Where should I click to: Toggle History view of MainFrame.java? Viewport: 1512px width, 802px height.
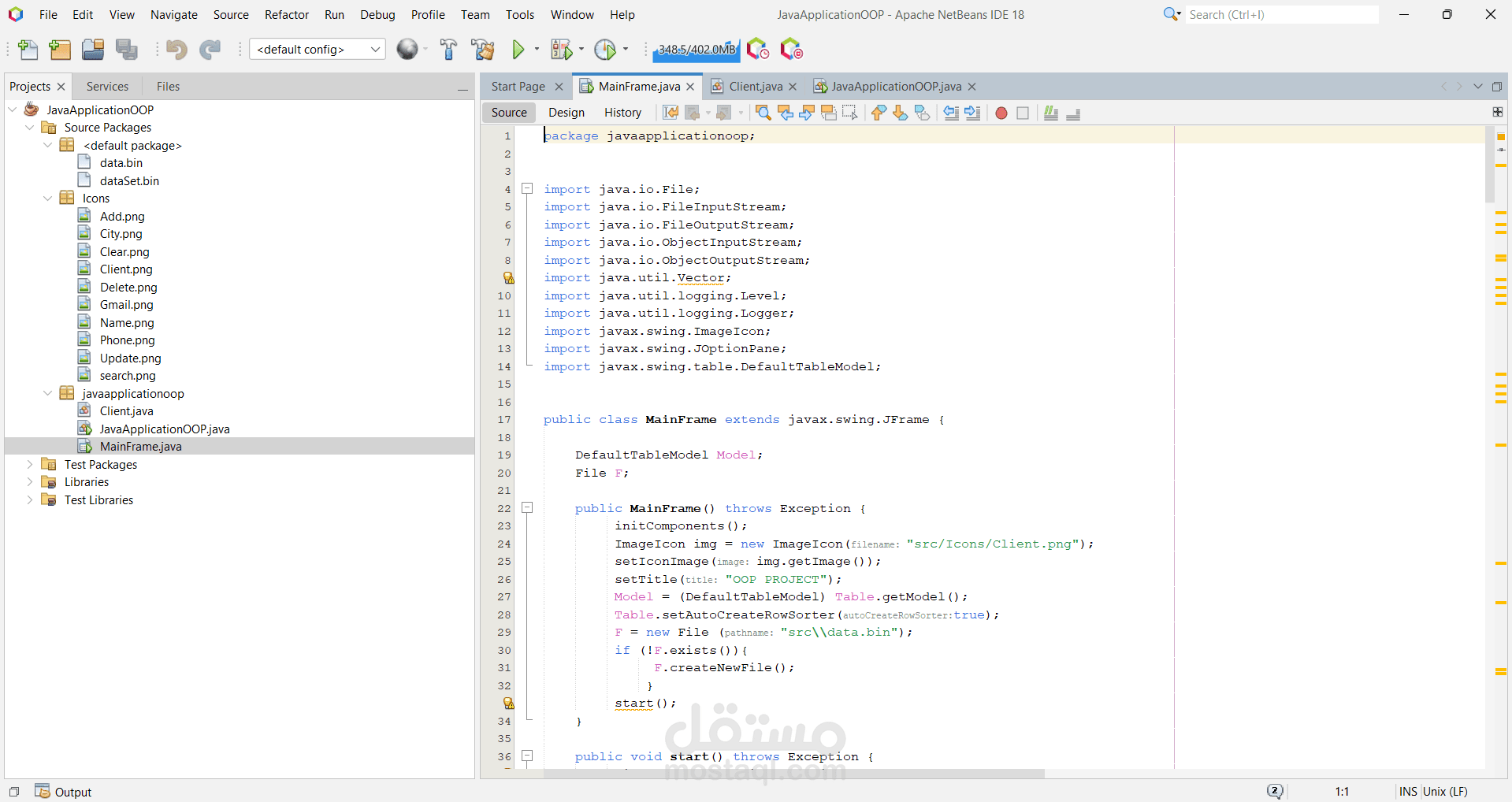622,113
